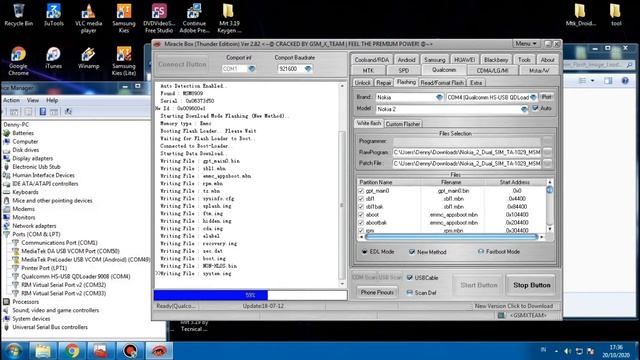Open the Read/Format Flash tab
This screenshot has width=640, height=360.
pos(442,82)
